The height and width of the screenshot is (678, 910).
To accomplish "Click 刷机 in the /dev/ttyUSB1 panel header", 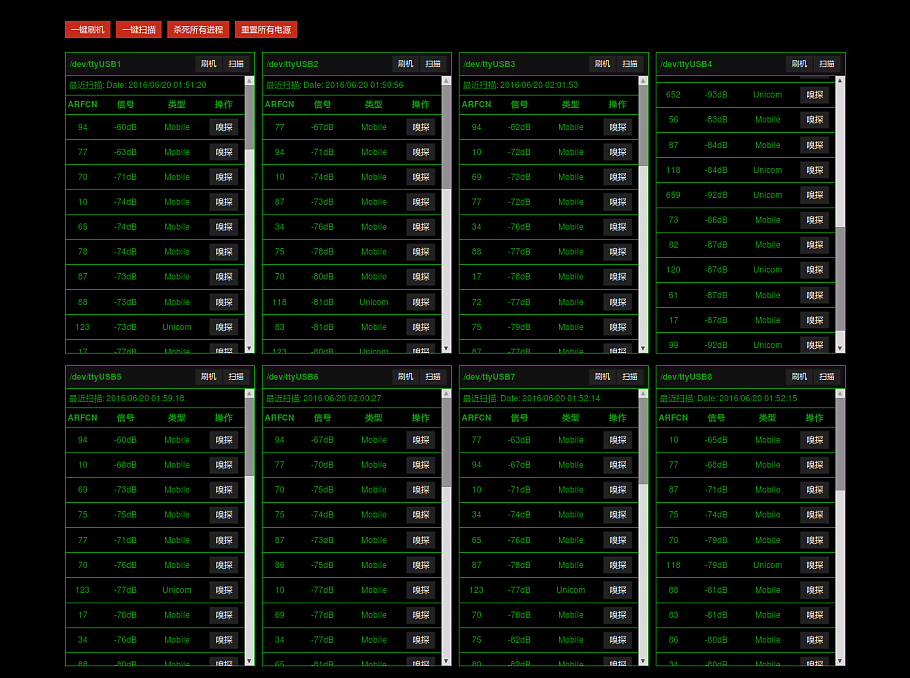I will tap(208, 64).
